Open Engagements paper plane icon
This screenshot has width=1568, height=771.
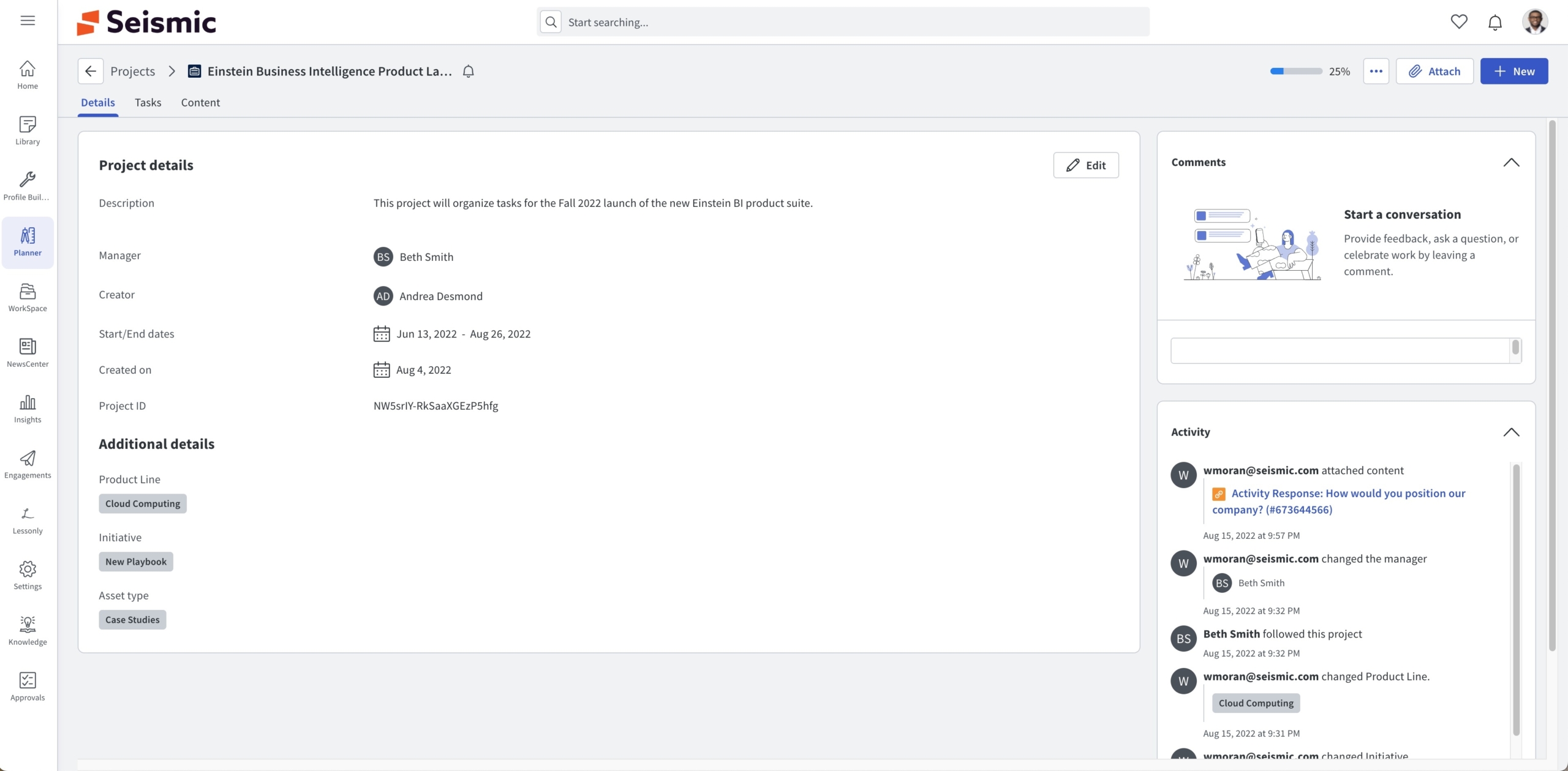pos(28,464)
